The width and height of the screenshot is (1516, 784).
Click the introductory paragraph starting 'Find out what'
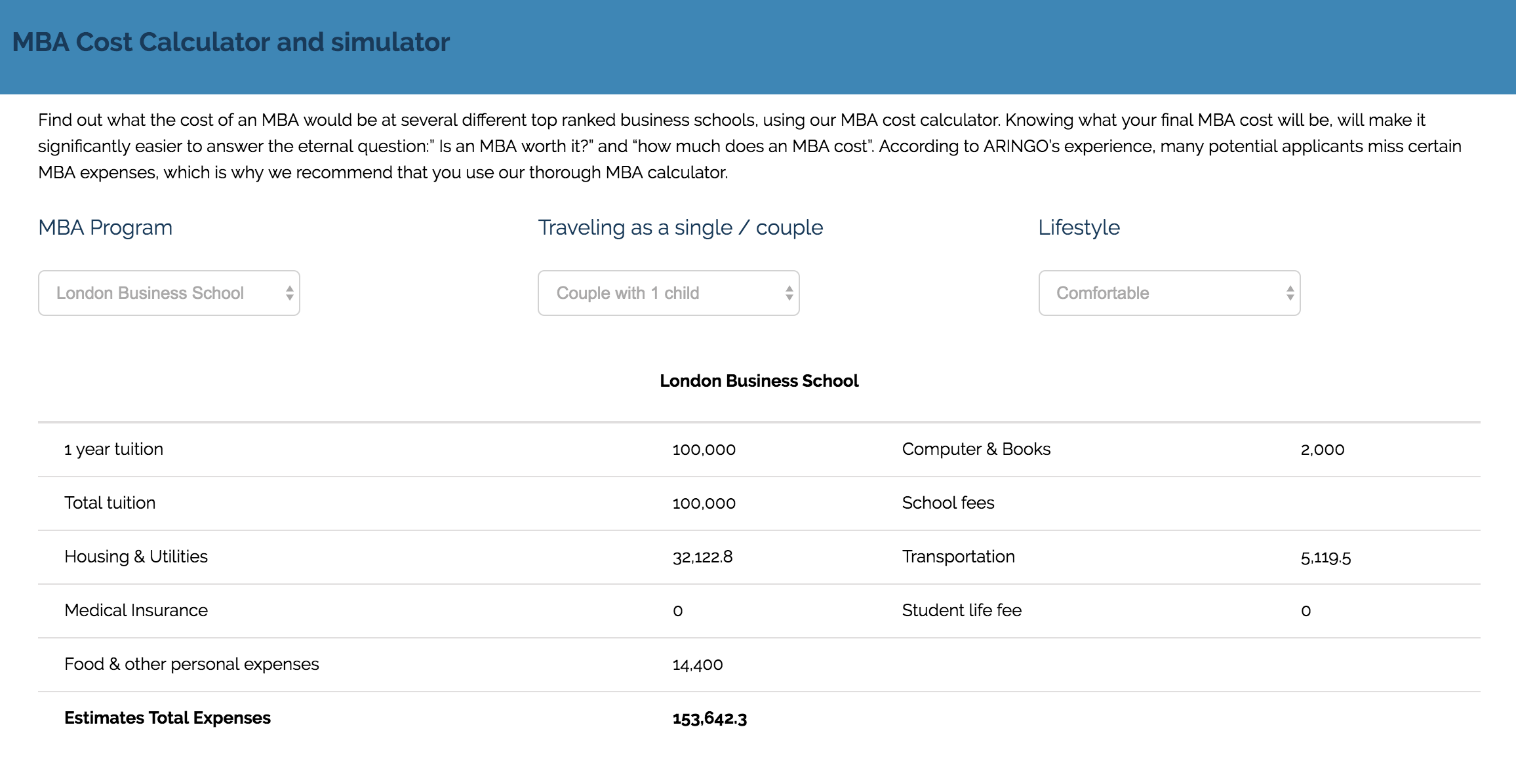[749, 146]
